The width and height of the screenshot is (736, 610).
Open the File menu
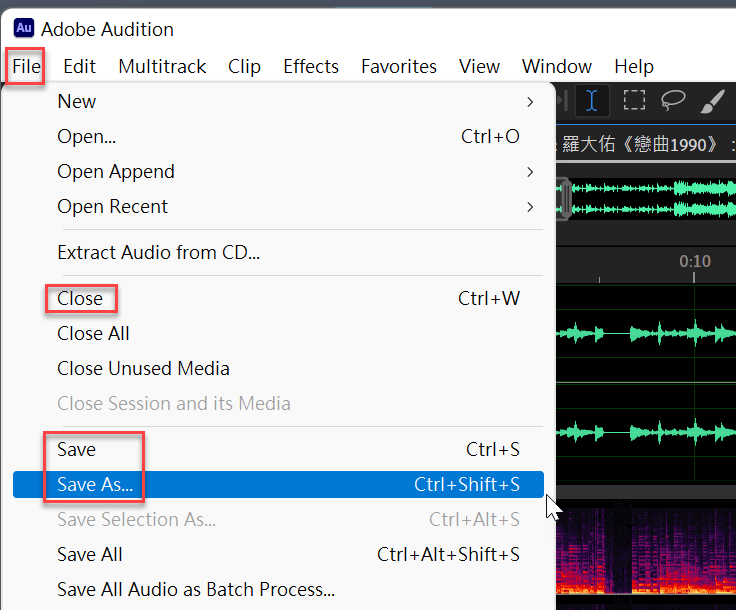(26, 66)
